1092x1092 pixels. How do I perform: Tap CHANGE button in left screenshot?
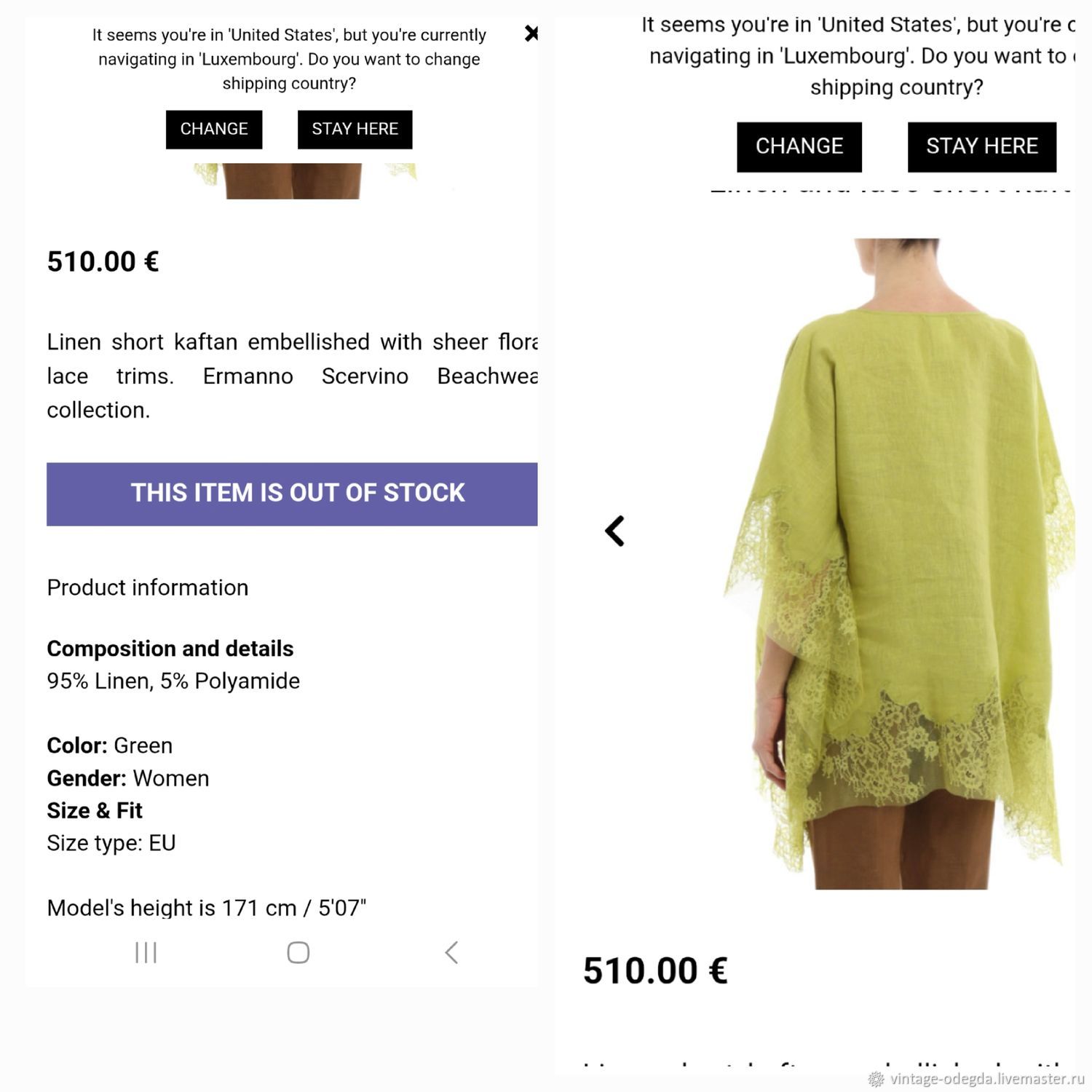[x=214, y=130]
